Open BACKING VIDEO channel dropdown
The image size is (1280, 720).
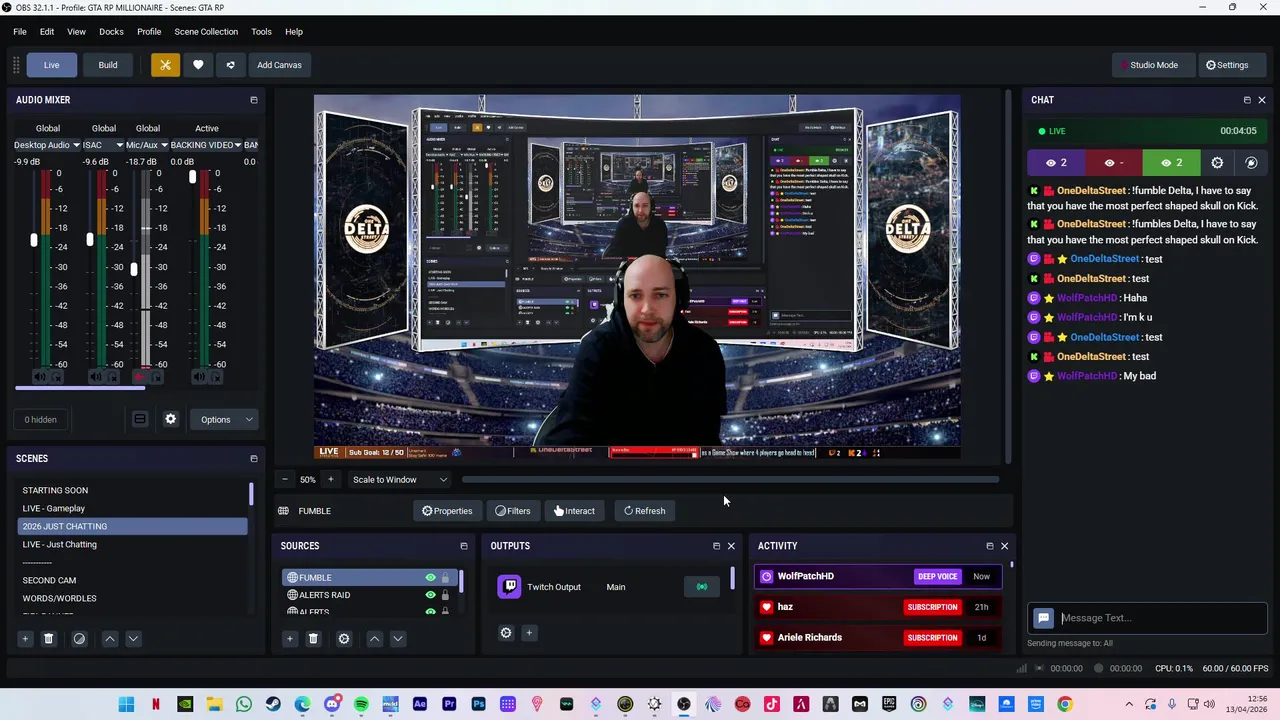(x=205, y=145)
